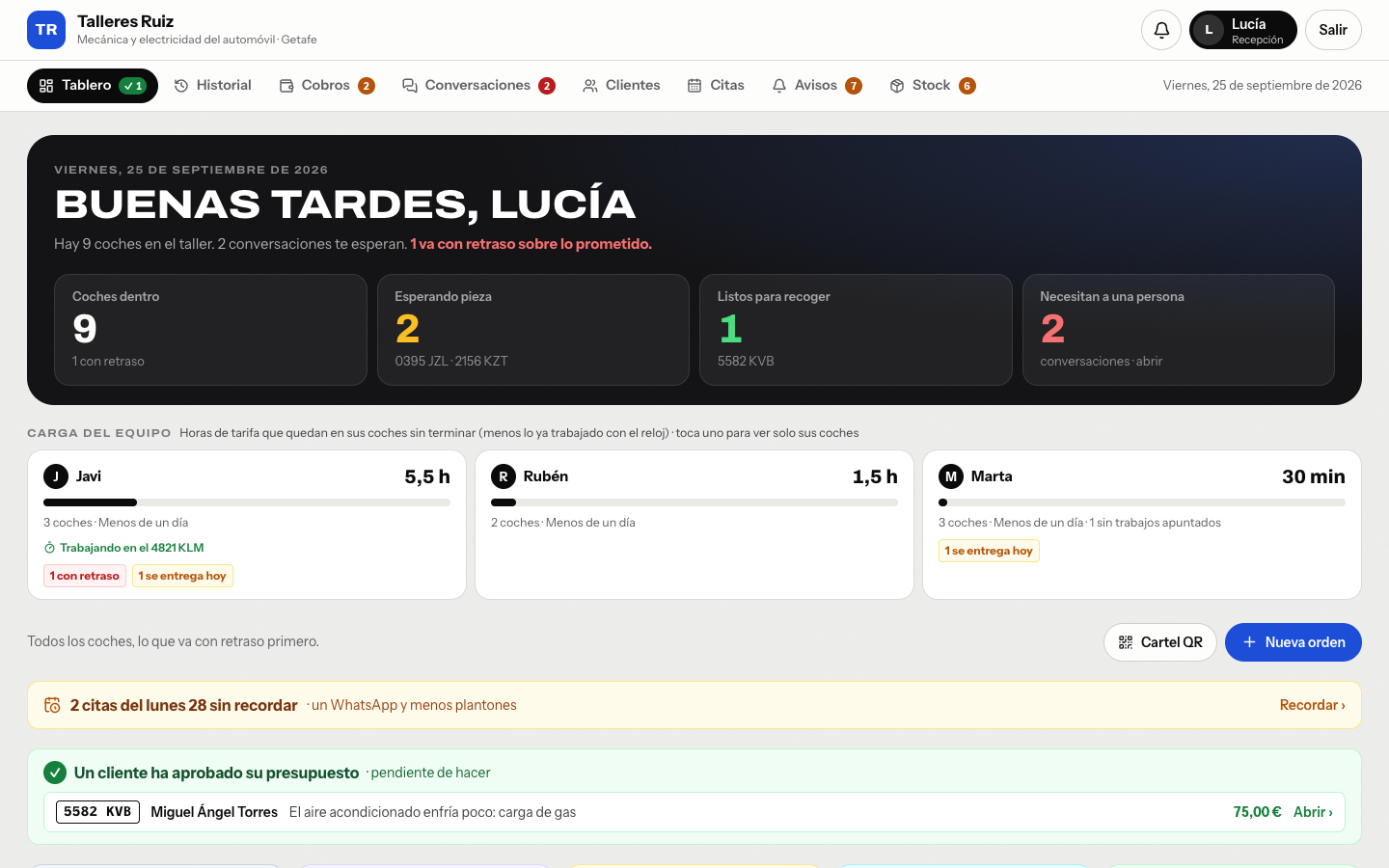Click the Conversaciones chat bubble icon
1389x868 pixels.
pyautogui.click(x=410, y=86)
